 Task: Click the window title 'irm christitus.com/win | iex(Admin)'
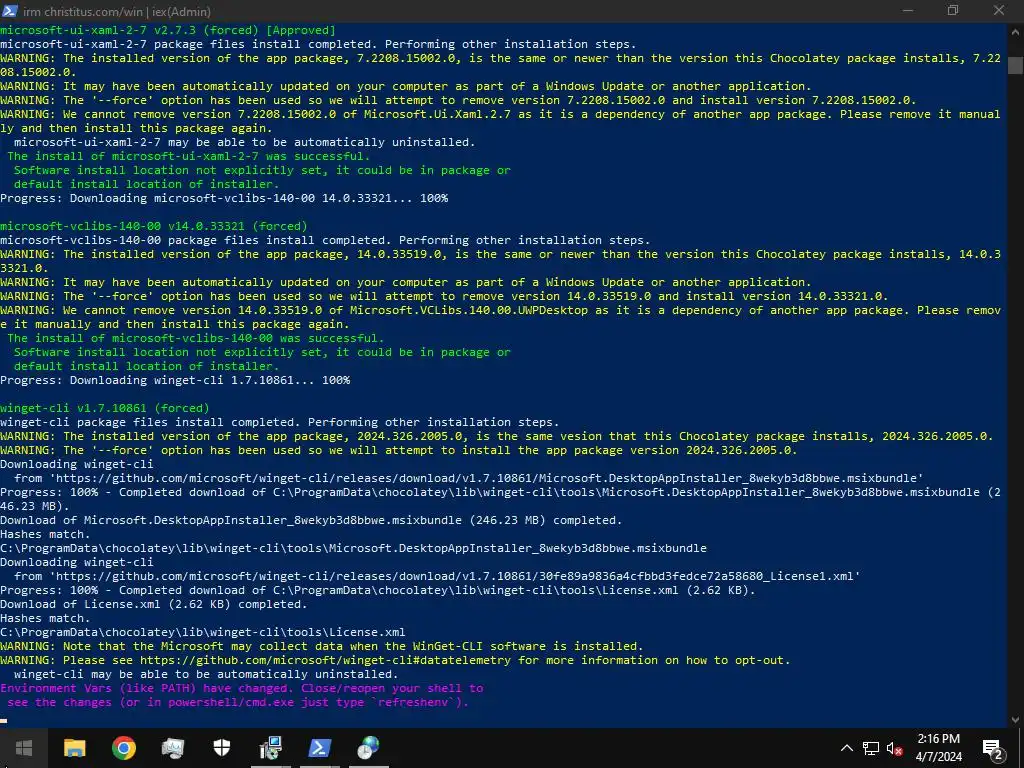(x=117, y=11)
